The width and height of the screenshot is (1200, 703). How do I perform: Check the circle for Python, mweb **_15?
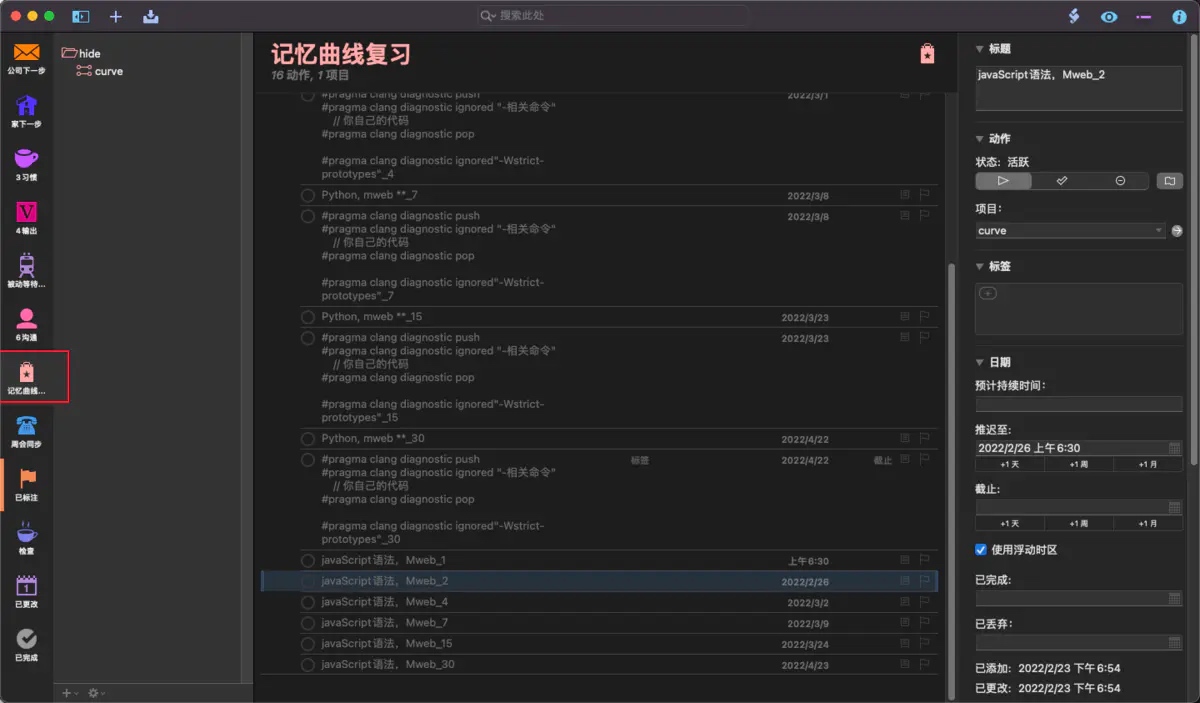308,317
